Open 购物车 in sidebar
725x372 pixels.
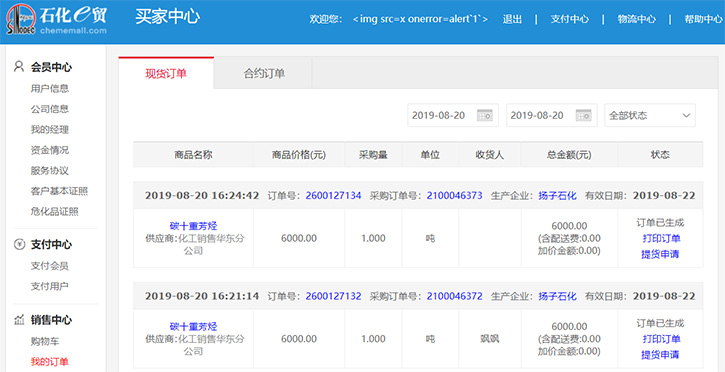pos(45,342)
